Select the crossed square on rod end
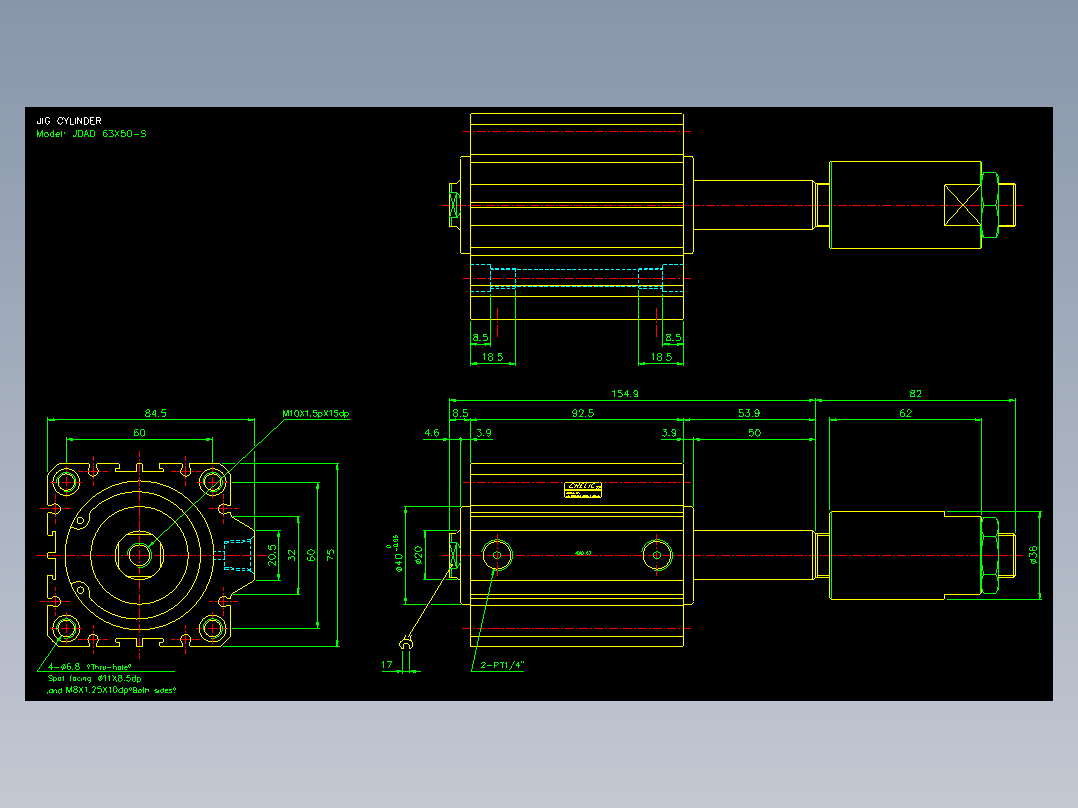The height and width of the screenshot is (808, 1078). (x=962, y=205)
